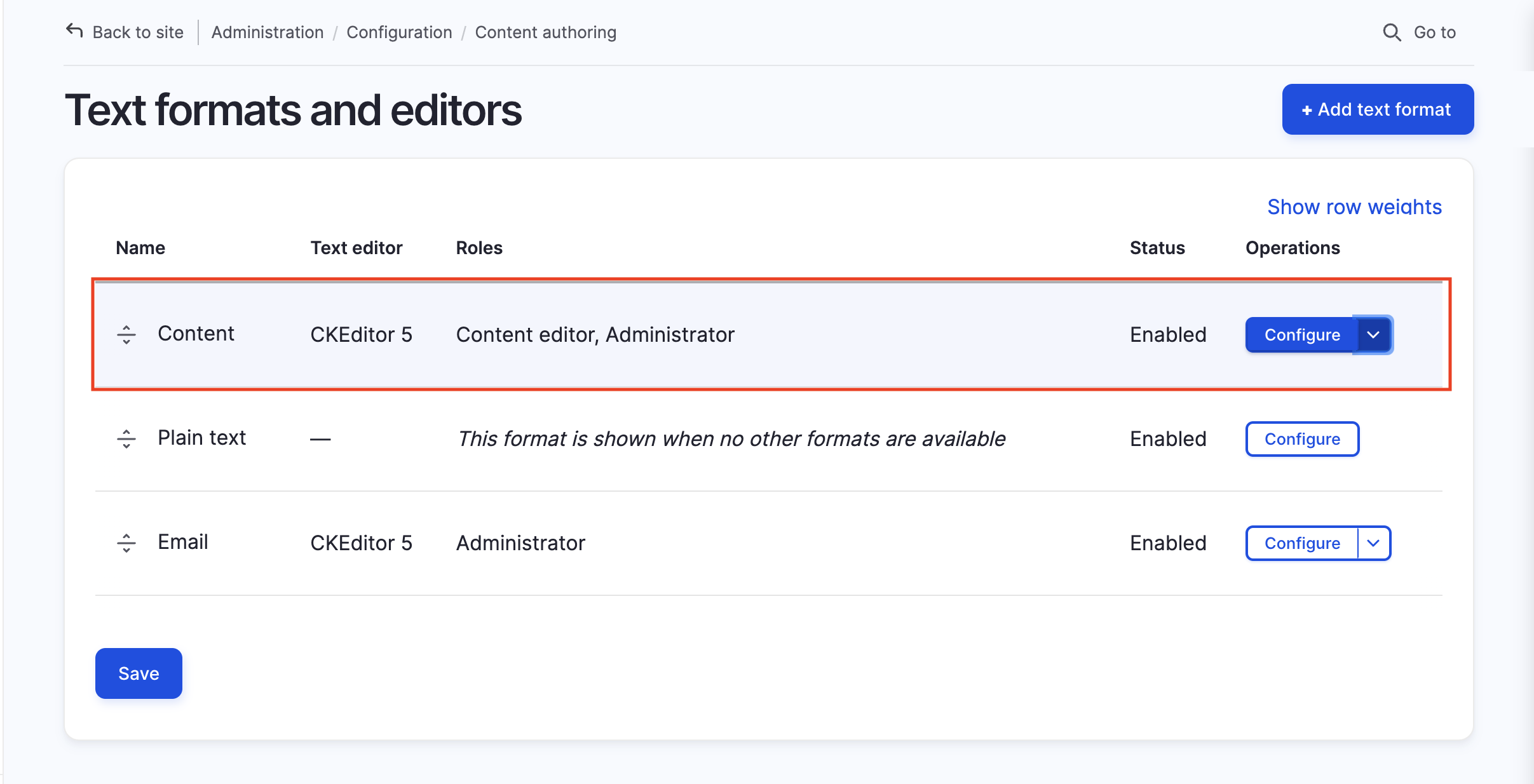
Task: Configure the Plain text format
Action: pos(1301,439)
